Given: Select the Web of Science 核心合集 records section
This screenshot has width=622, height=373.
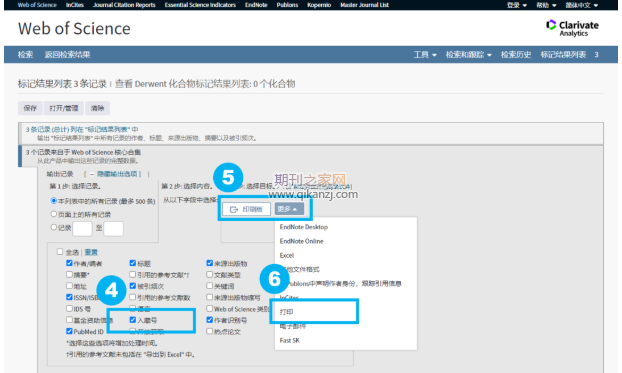Looking at the screenshot, I should pyautogui.click(x=83, y=152).
